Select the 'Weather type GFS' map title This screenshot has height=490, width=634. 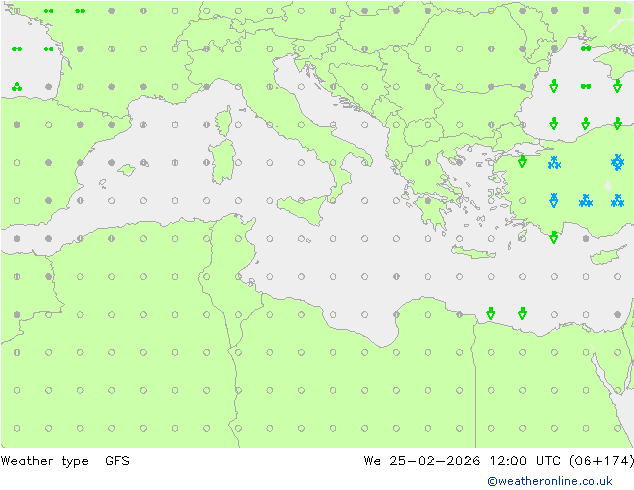coord(65,461)
